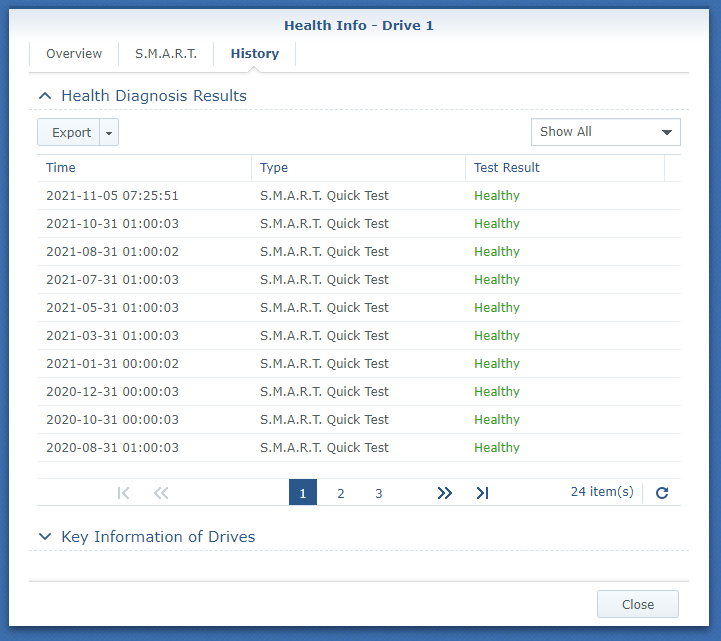Select the History tab
The image size is (721, 641).
click(255, 54)
